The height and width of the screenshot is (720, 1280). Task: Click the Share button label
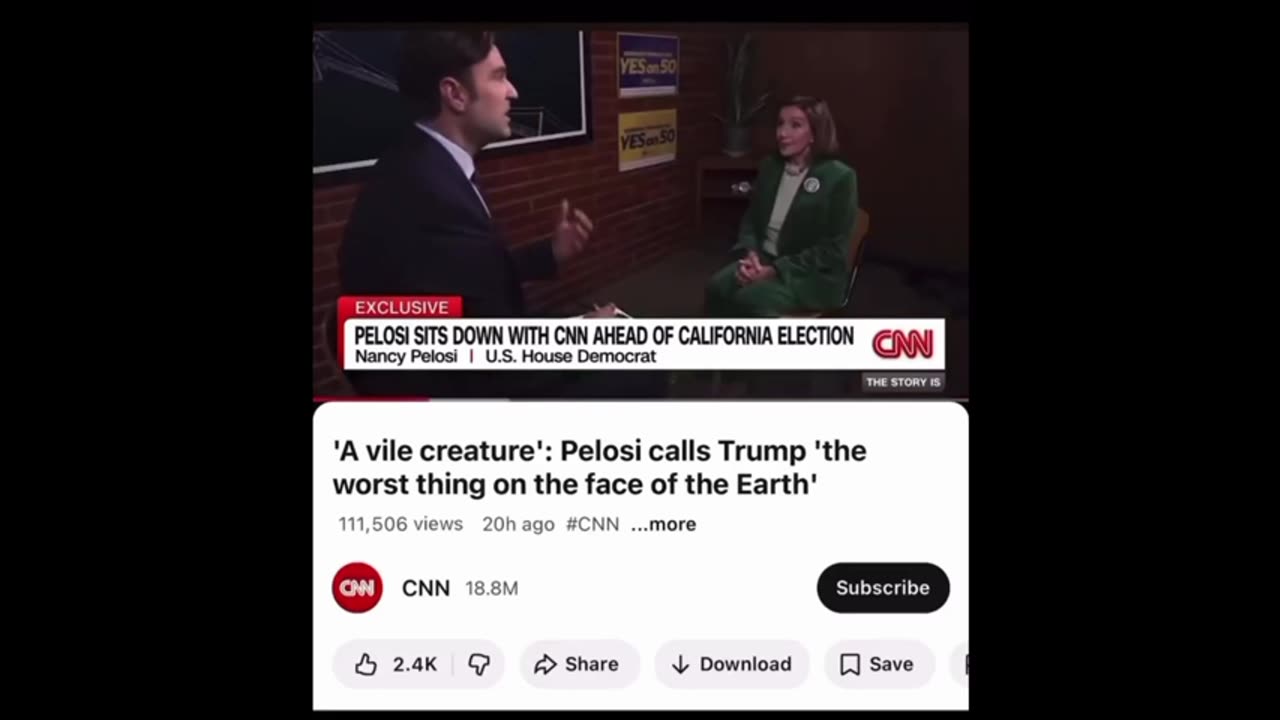tap(592, 664)
